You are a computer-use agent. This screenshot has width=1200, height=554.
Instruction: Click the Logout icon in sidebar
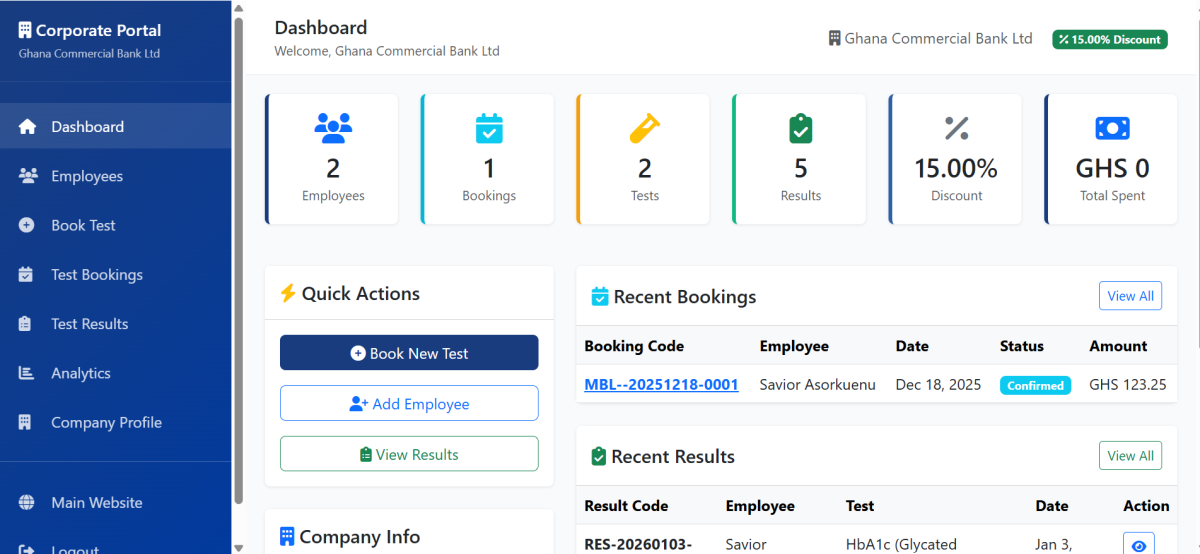pyautogui.click(x=27, y=549)
